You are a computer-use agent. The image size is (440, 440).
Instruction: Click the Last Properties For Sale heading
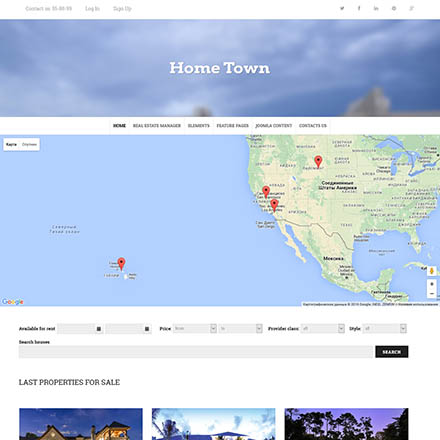pyautogui.click(x=69, y=382)
